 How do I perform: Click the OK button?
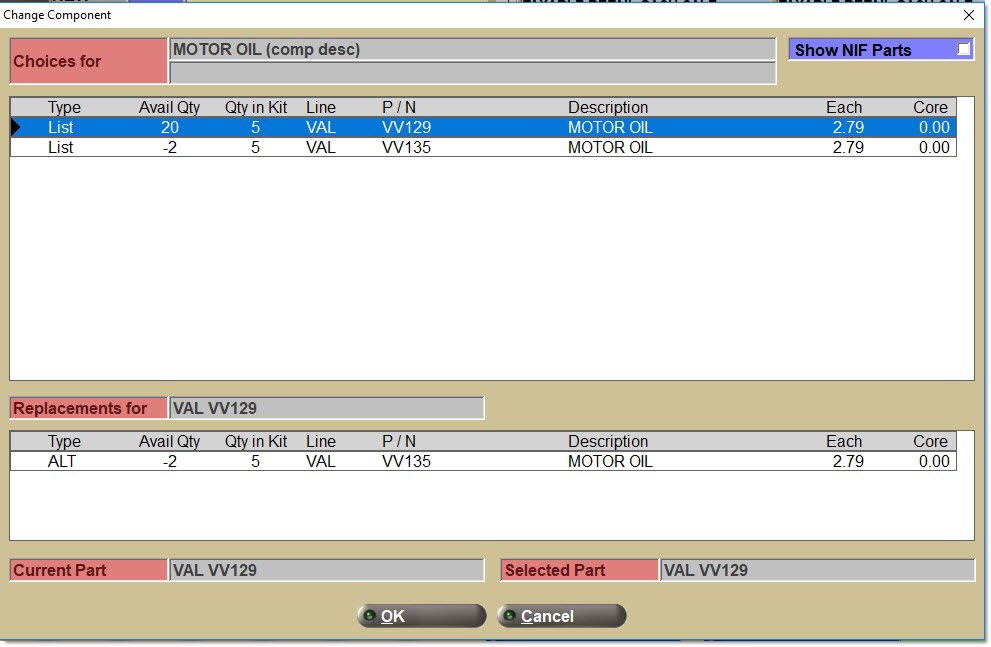point(421,616)
